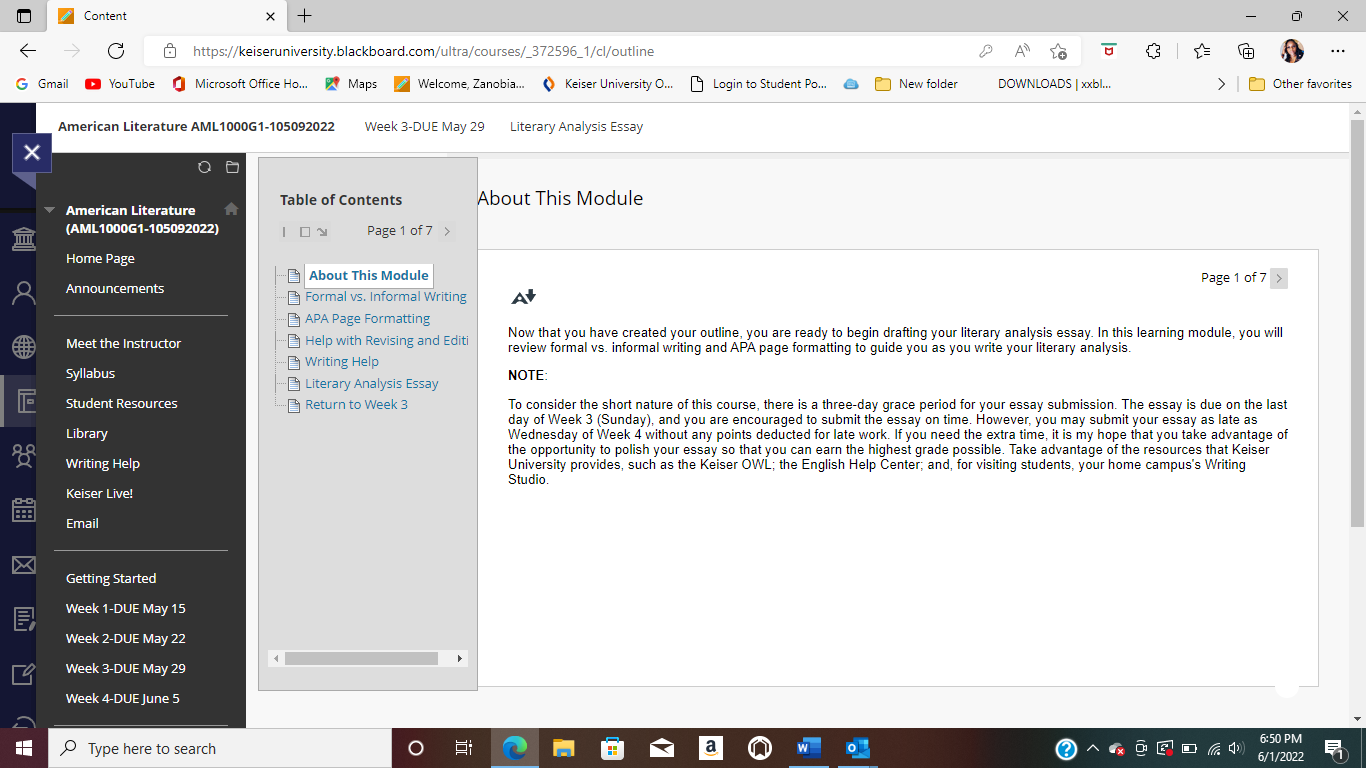Open the Collections icon

point(1246,51)
